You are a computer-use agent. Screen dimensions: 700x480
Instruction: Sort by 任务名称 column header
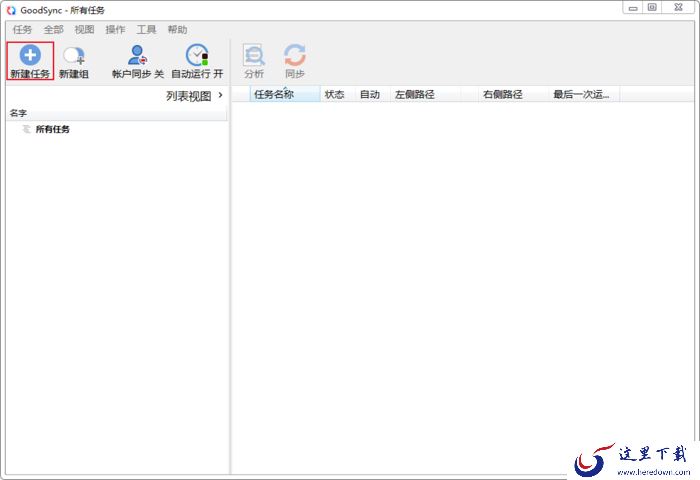(285, 94)
